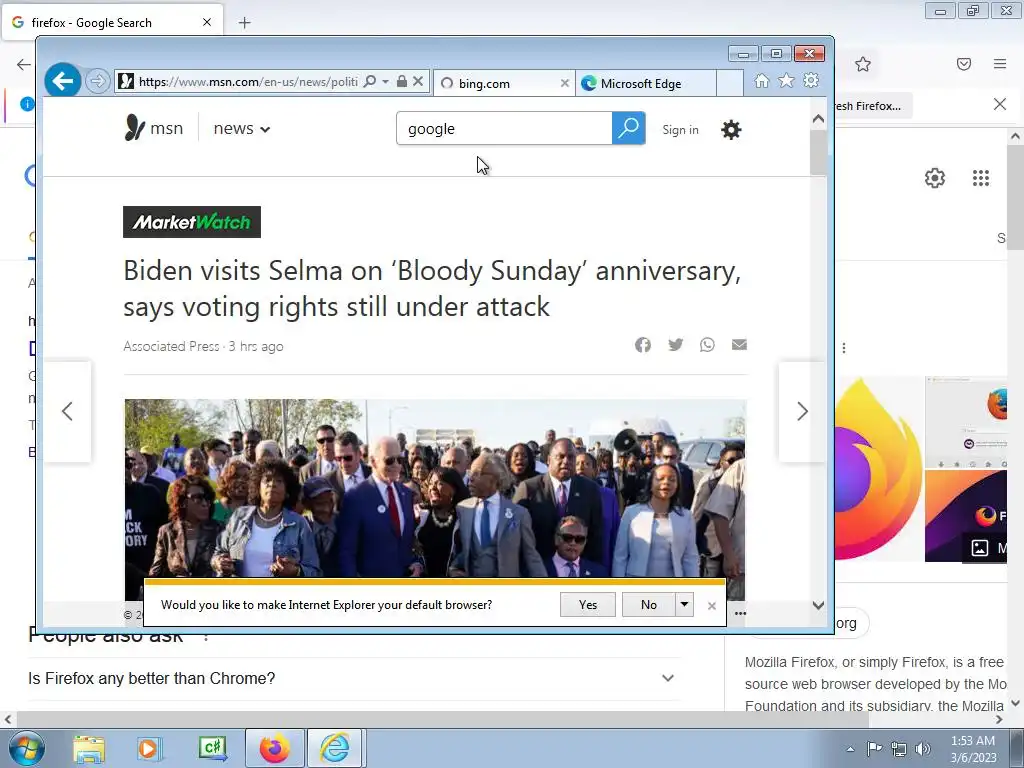This screenshot has height=768, width=1024.
Task: Share article by email icon
Action: pos(739,345)
